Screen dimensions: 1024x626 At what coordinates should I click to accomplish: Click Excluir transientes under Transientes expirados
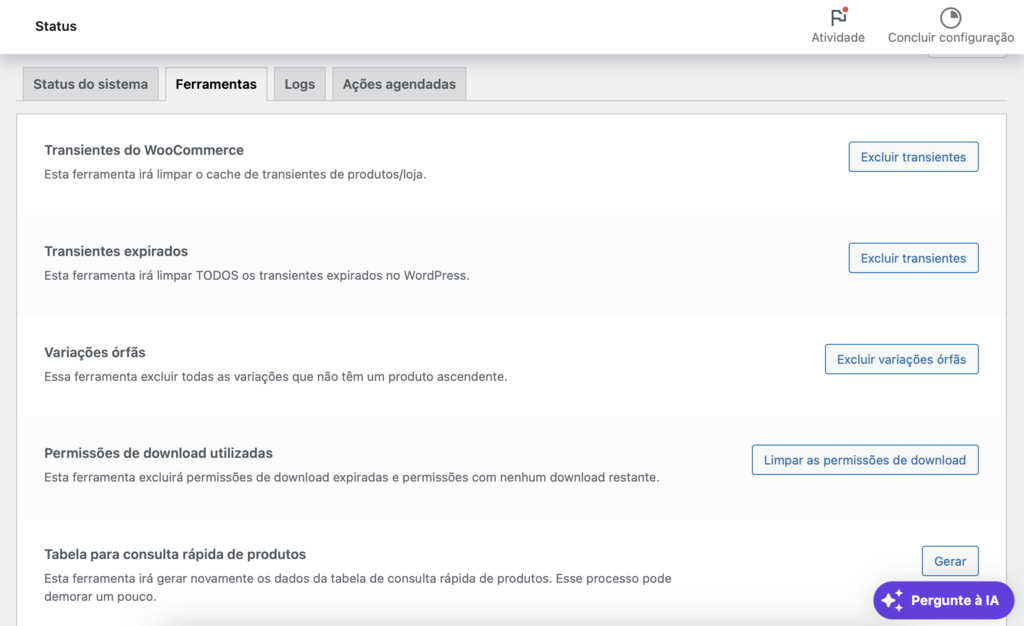click(x=913, y=257)
